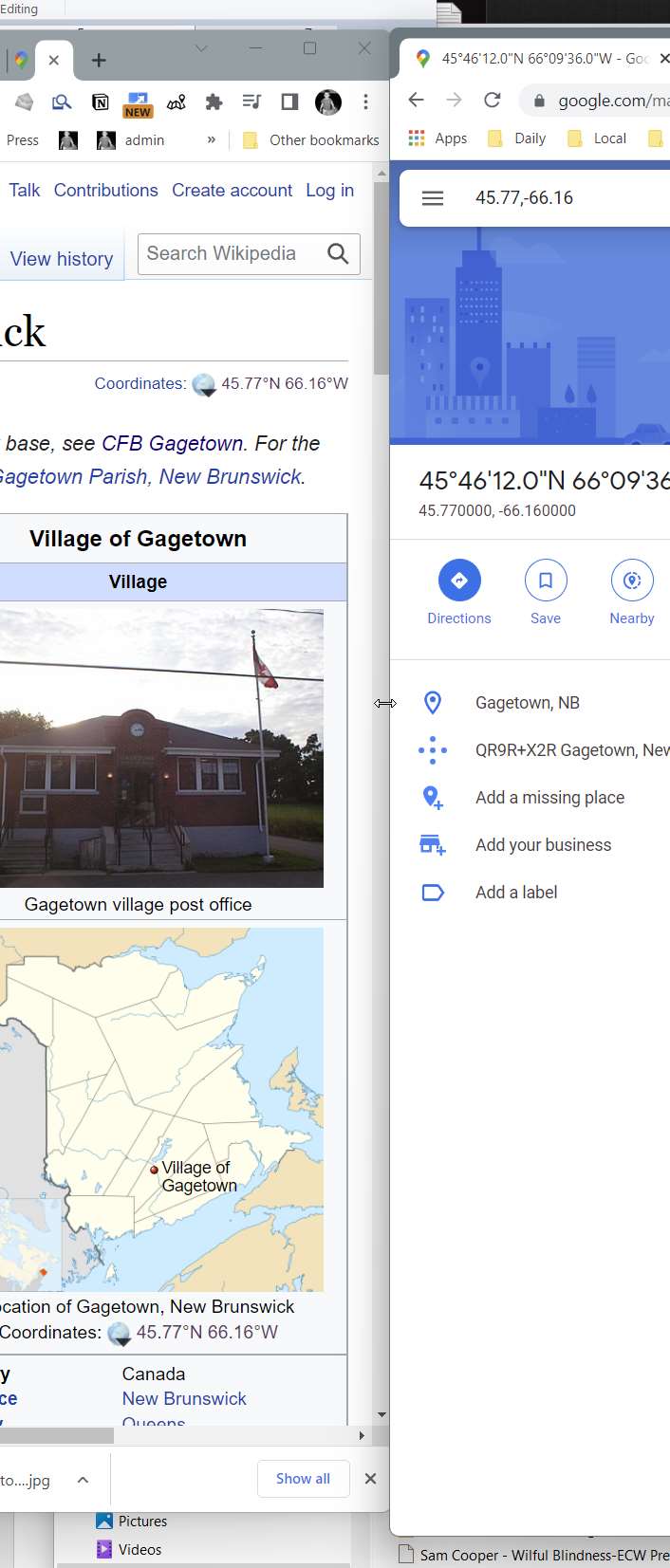Open the Google Maps hamburger menu
This screenshot has height=1568, width=670.
click(433, 198)
